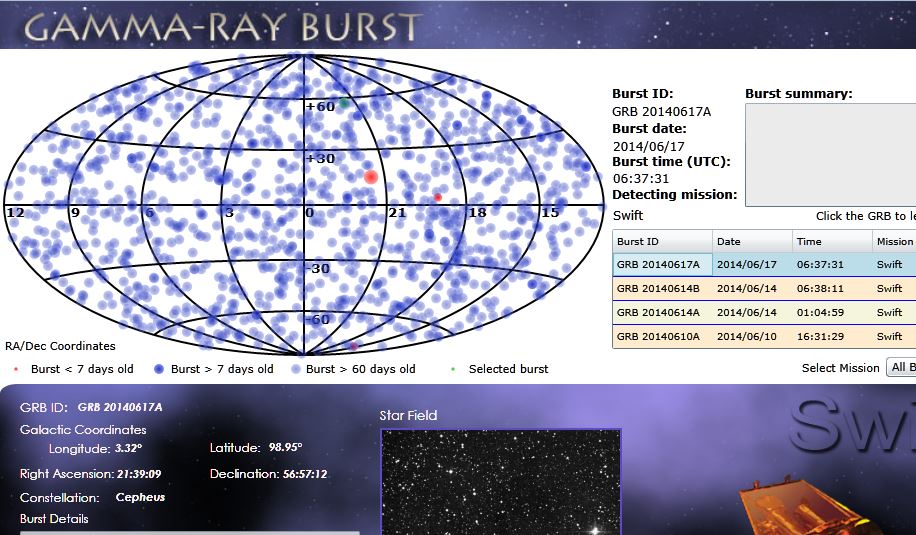Click the light blue 'Burst > 60 days old' legend dot

(x=293, y=369)
